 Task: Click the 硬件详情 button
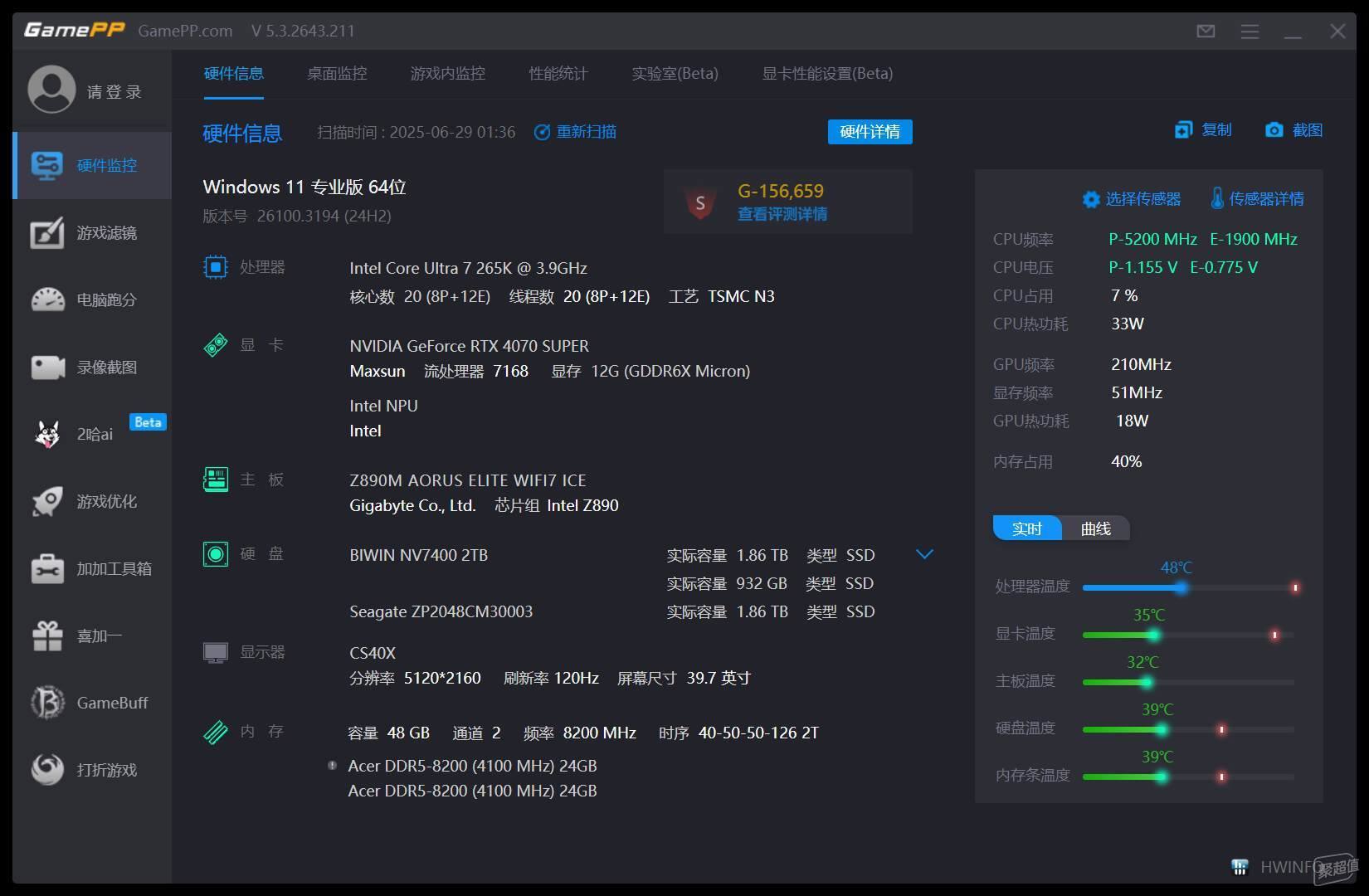[x=870, y=132]
